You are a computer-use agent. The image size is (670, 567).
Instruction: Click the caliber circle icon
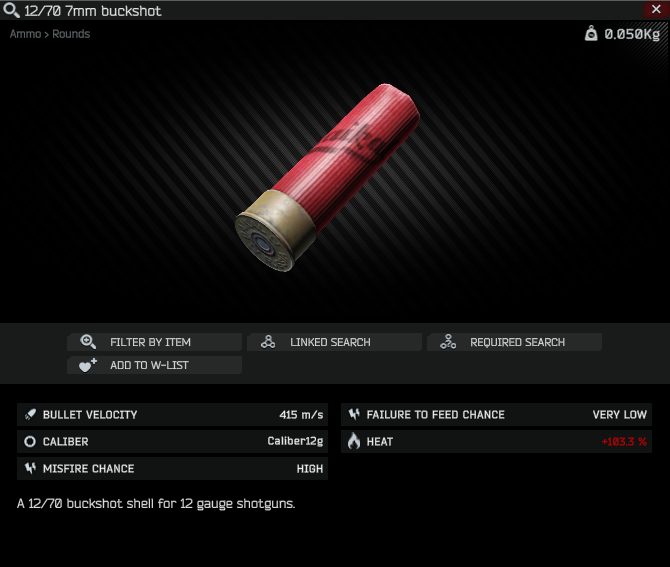click(30, 441)
